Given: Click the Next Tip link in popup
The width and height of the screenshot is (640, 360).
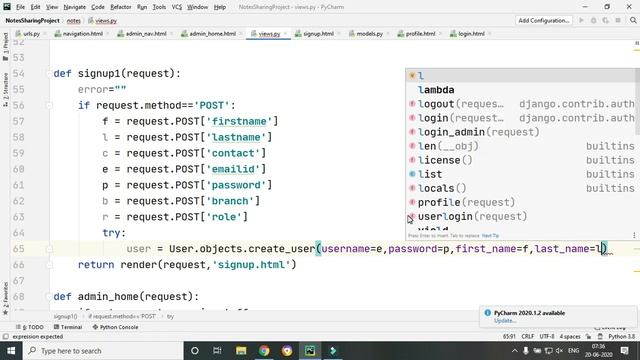Looking at the screenshot, I should pos(490,236).
